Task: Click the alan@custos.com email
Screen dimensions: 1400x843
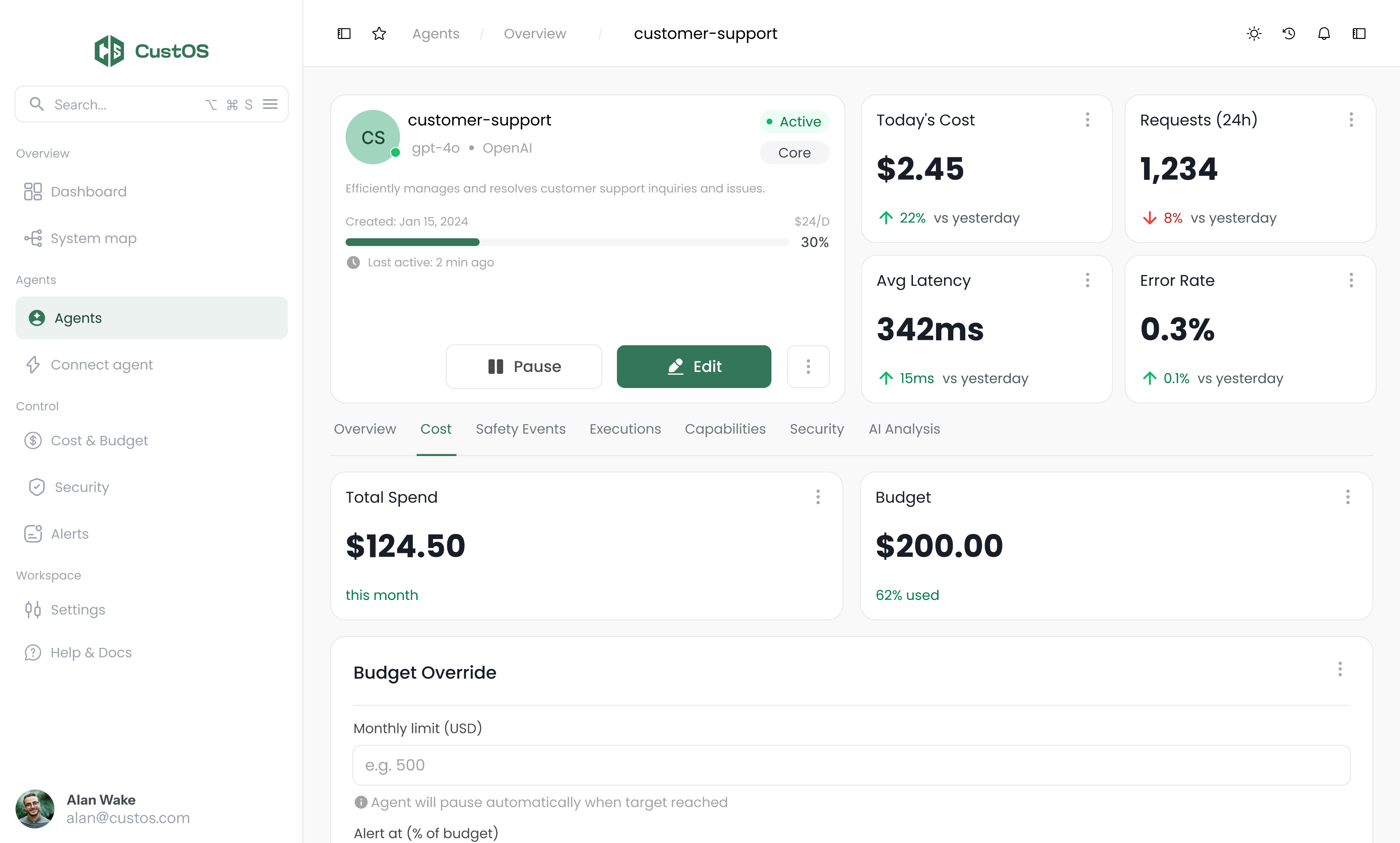Action: coord(128,818)
